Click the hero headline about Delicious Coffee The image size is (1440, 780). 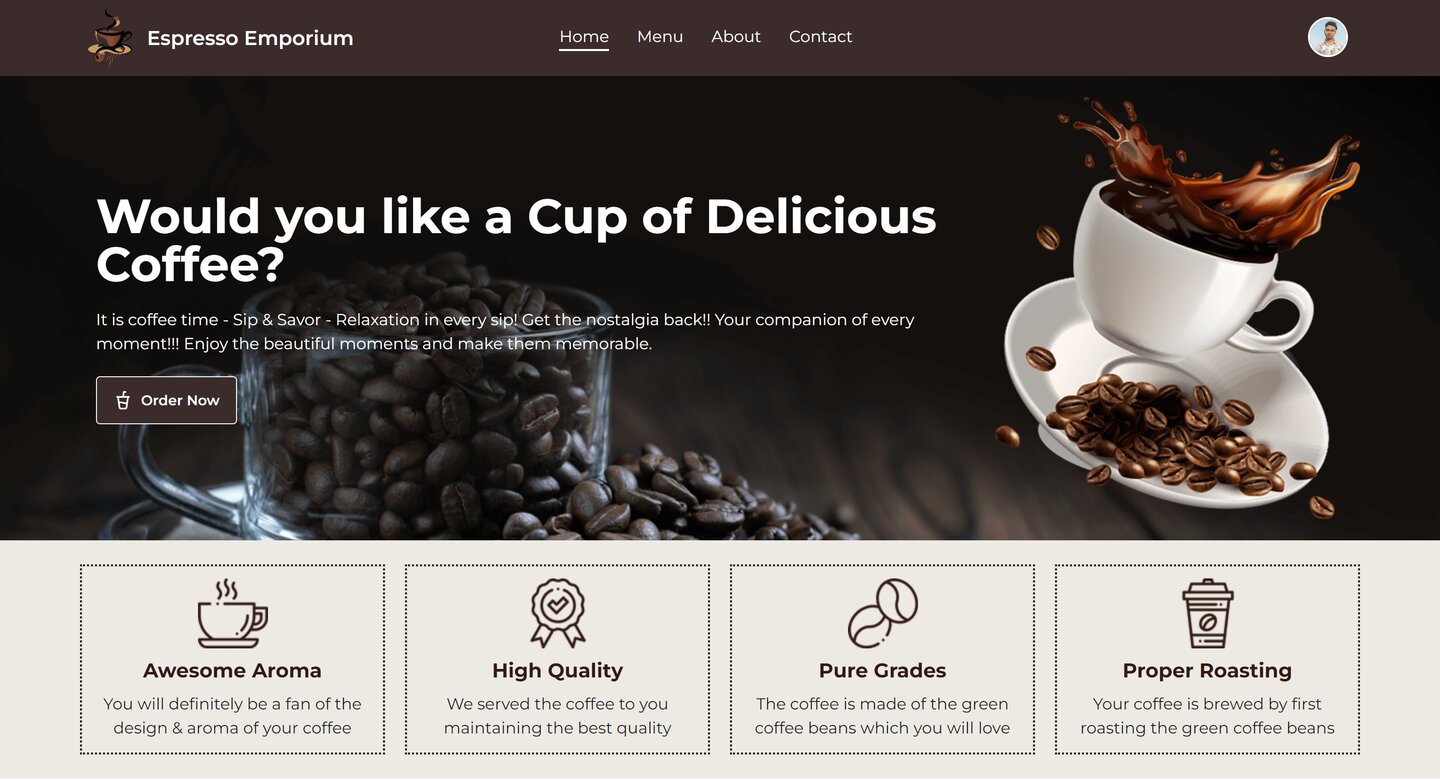tap(516, 241)
